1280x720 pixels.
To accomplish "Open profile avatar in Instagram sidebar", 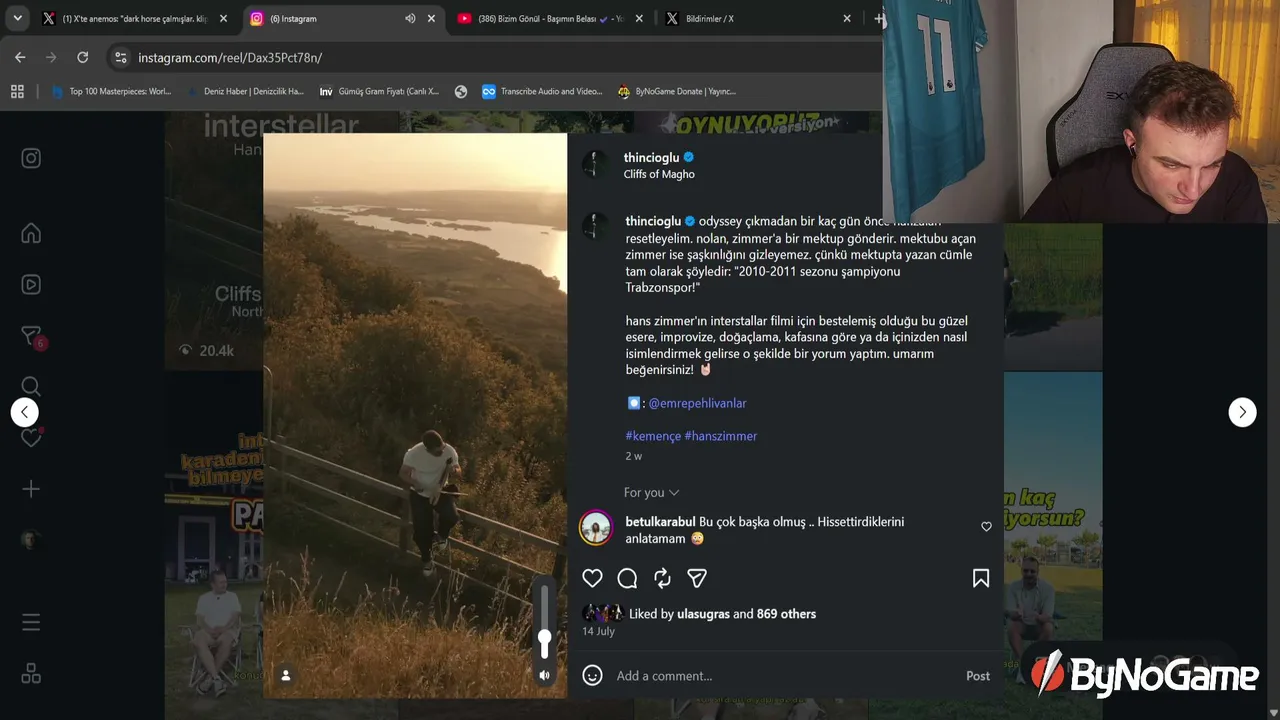I will coord(31,540).
